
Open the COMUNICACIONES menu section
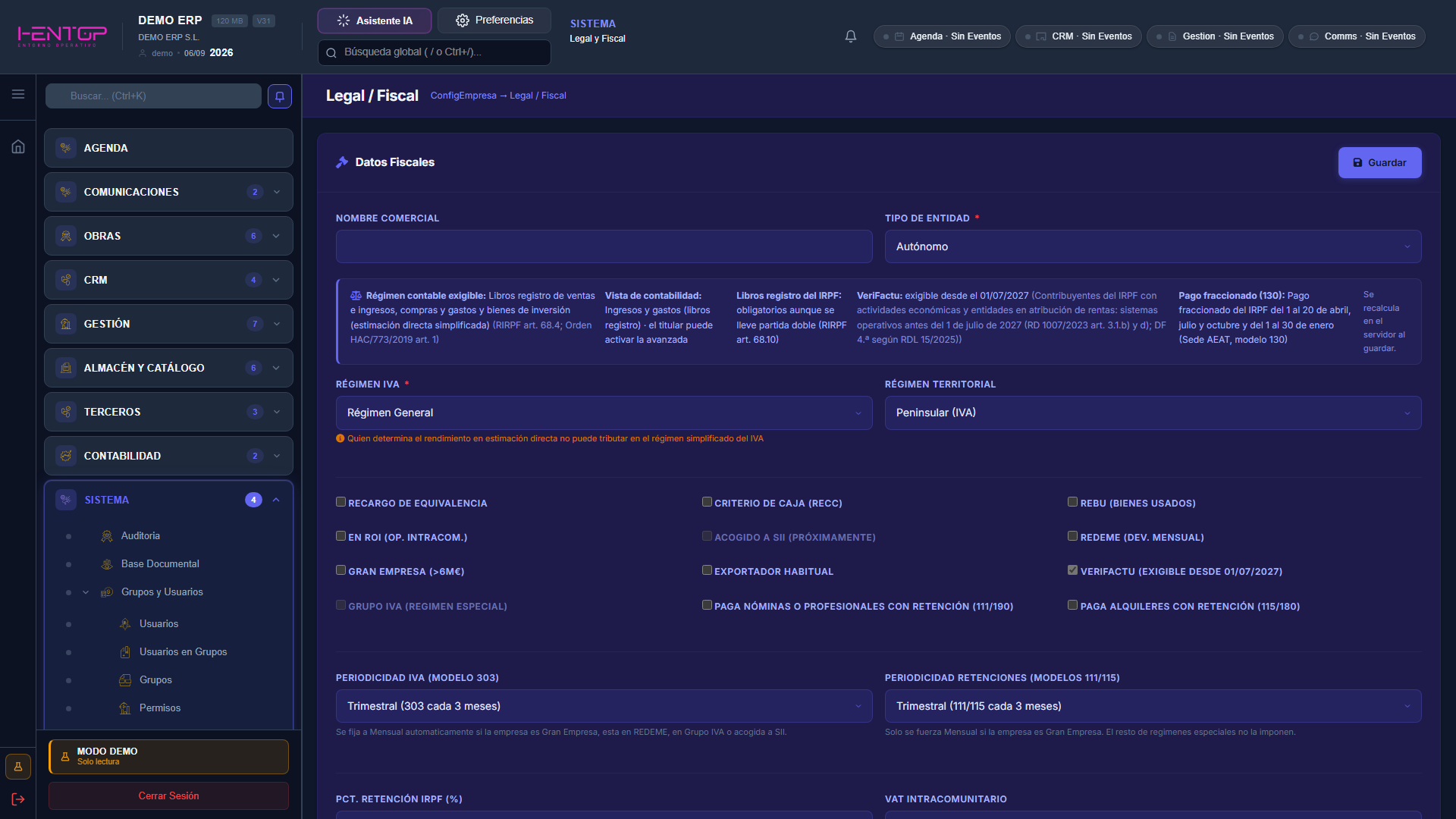pos(168,192)
